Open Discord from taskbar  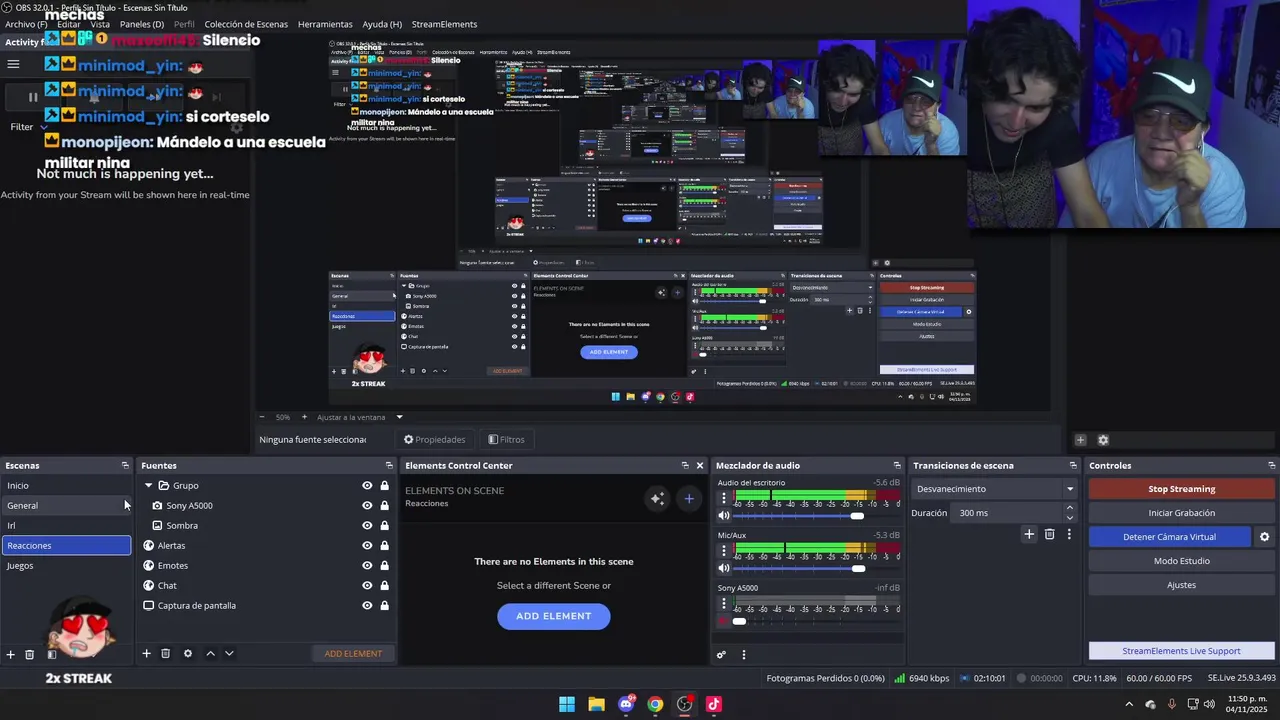pos(626,704)
